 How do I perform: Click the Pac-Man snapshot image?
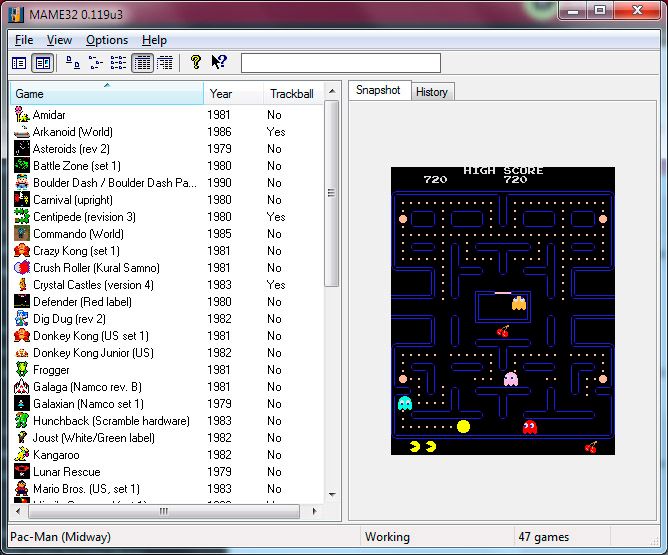point(503,311)
